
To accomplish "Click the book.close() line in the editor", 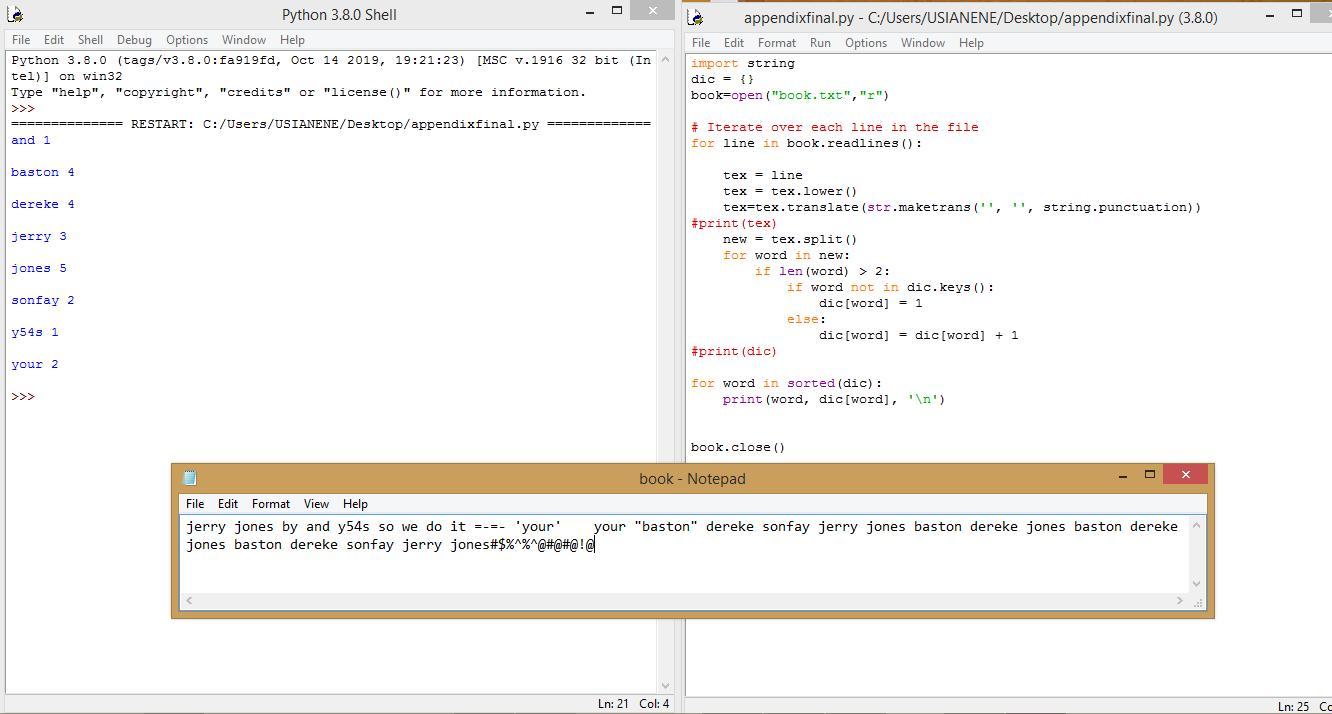I will (738, 447).
